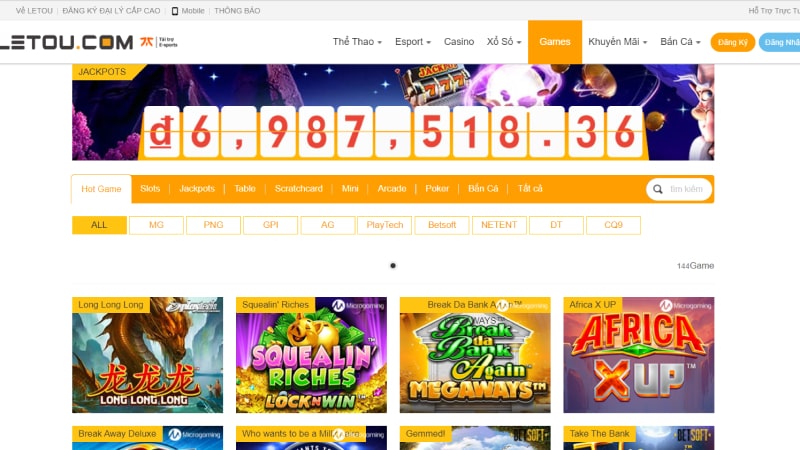Switch to the Poker tab
The height and width of the screenshot is (450, 800).
tap(437, 189)
